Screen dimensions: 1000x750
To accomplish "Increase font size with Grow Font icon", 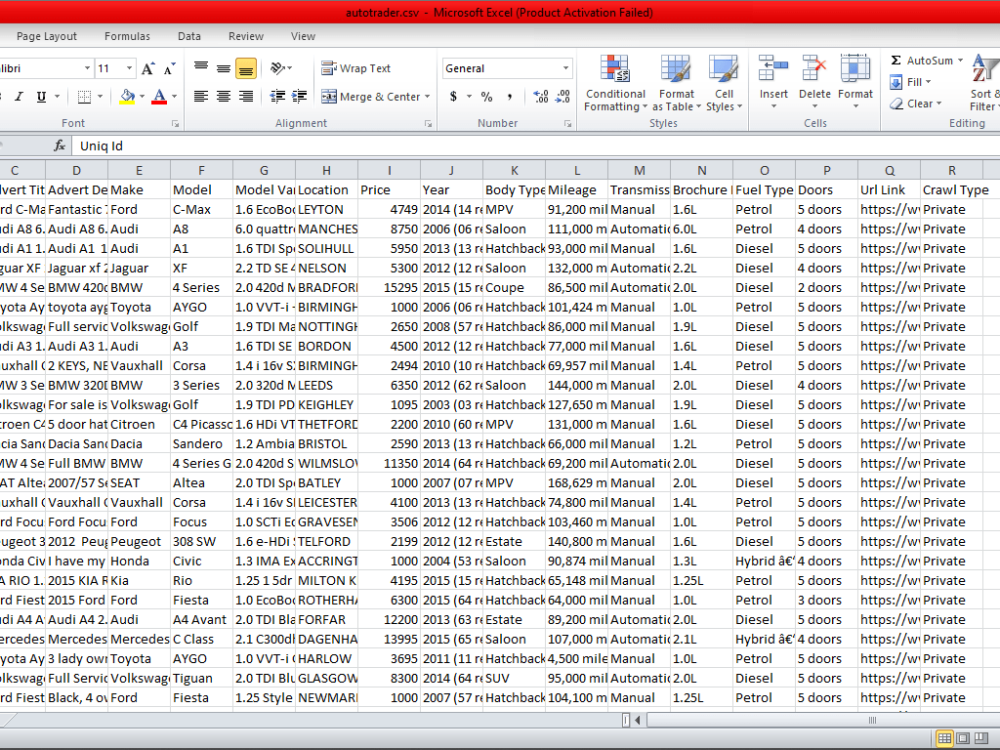I will (148, 68).
